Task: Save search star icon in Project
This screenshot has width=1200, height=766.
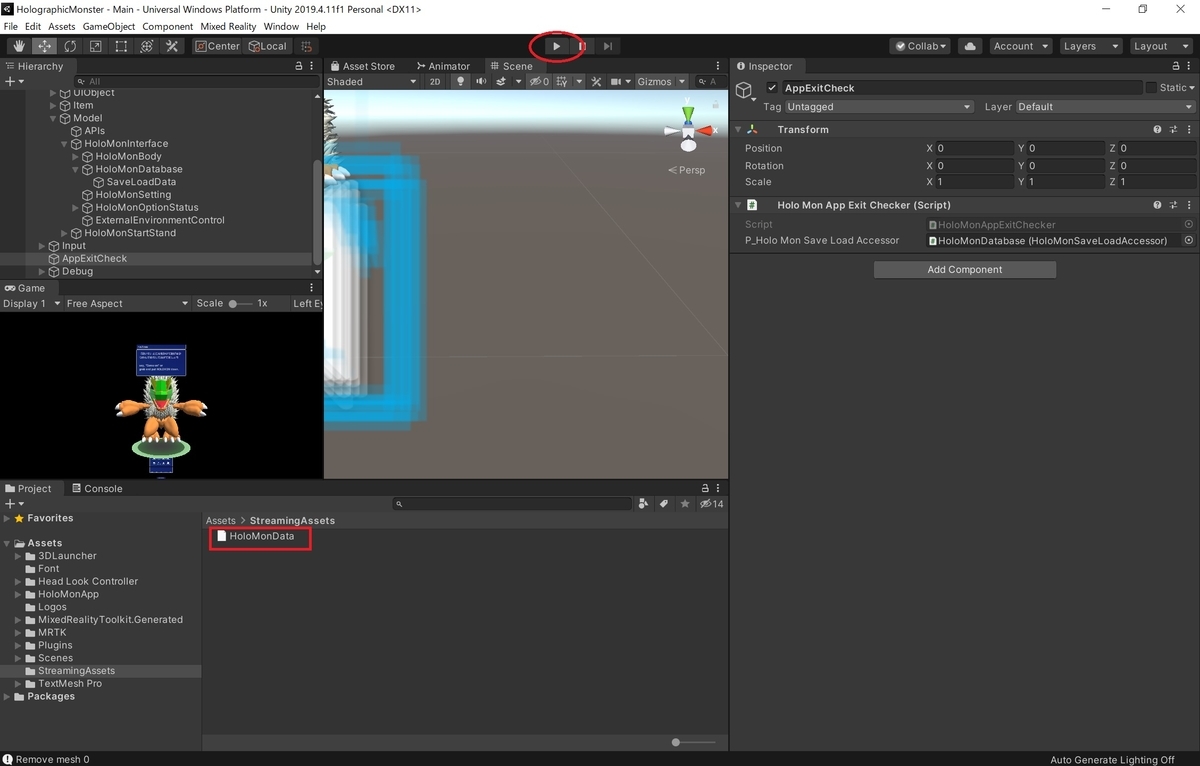Action: coord(685,504)
